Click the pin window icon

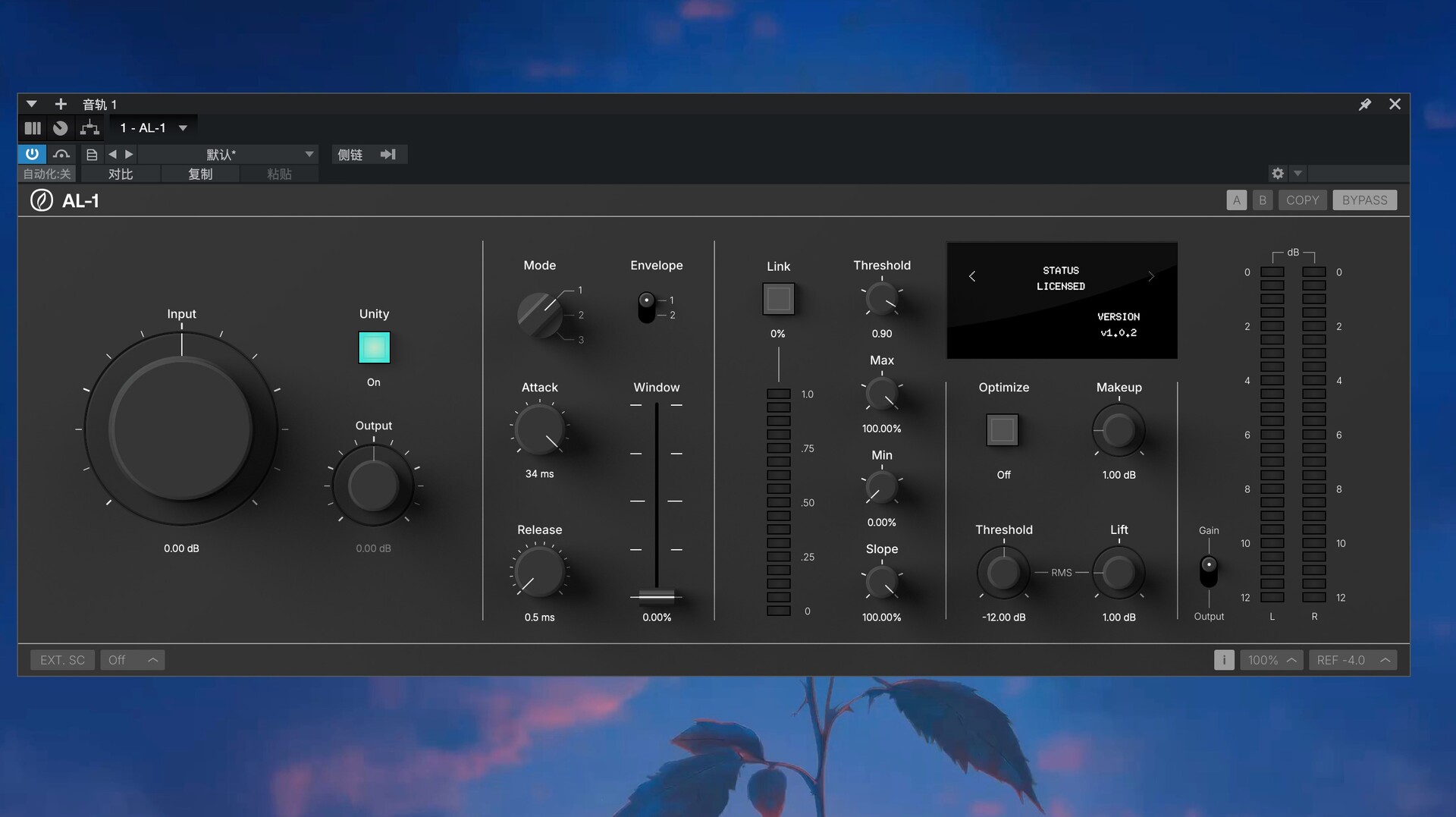point(1365,104)
